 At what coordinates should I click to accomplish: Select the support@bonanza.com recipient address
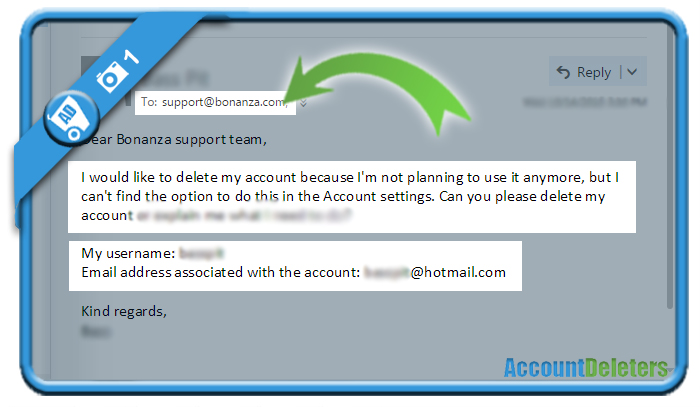tap(224, 102)
